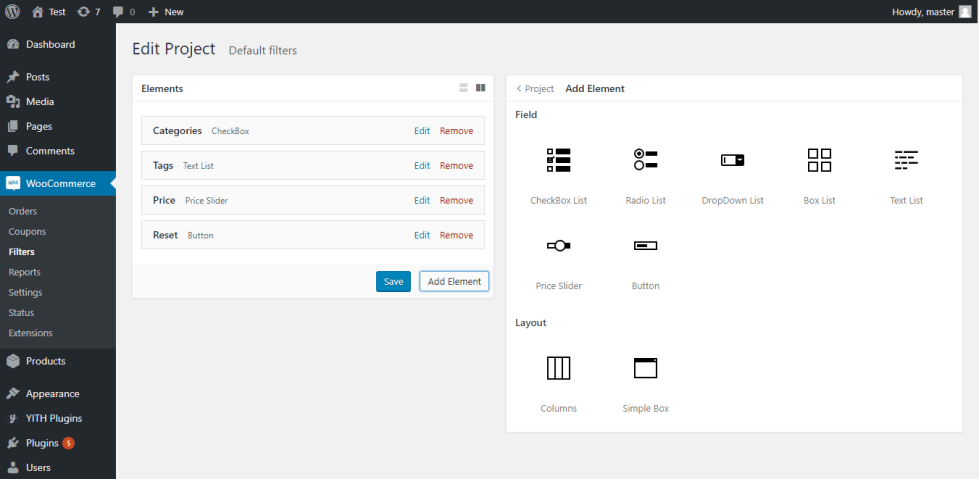Switch Elements panel to single-column view
The width and height of the screenshot is (979, 479).
pos(463,88)
